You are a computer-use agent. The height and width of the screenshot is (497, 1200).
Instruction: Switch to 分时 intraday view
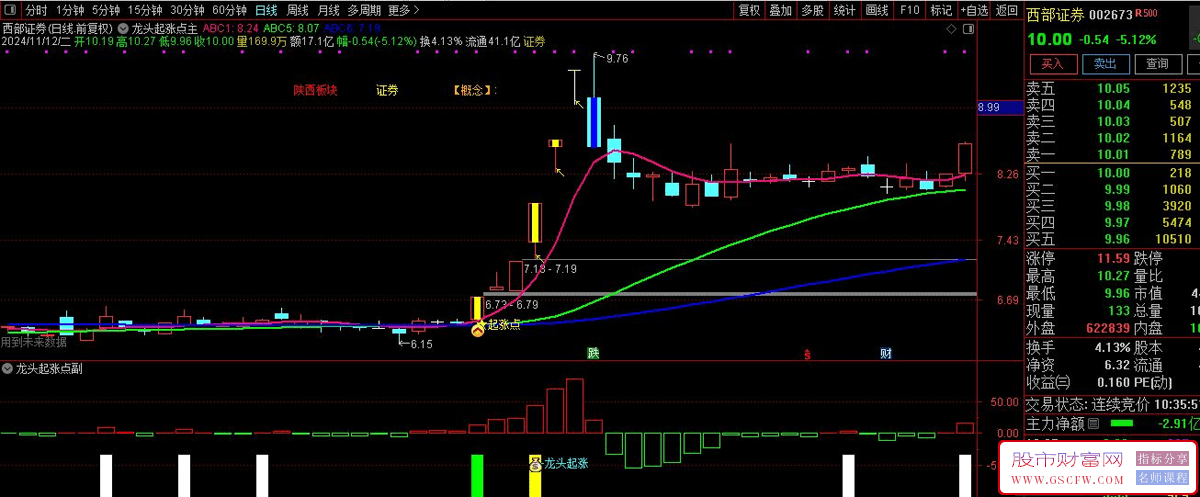click(x=36, y=10)
